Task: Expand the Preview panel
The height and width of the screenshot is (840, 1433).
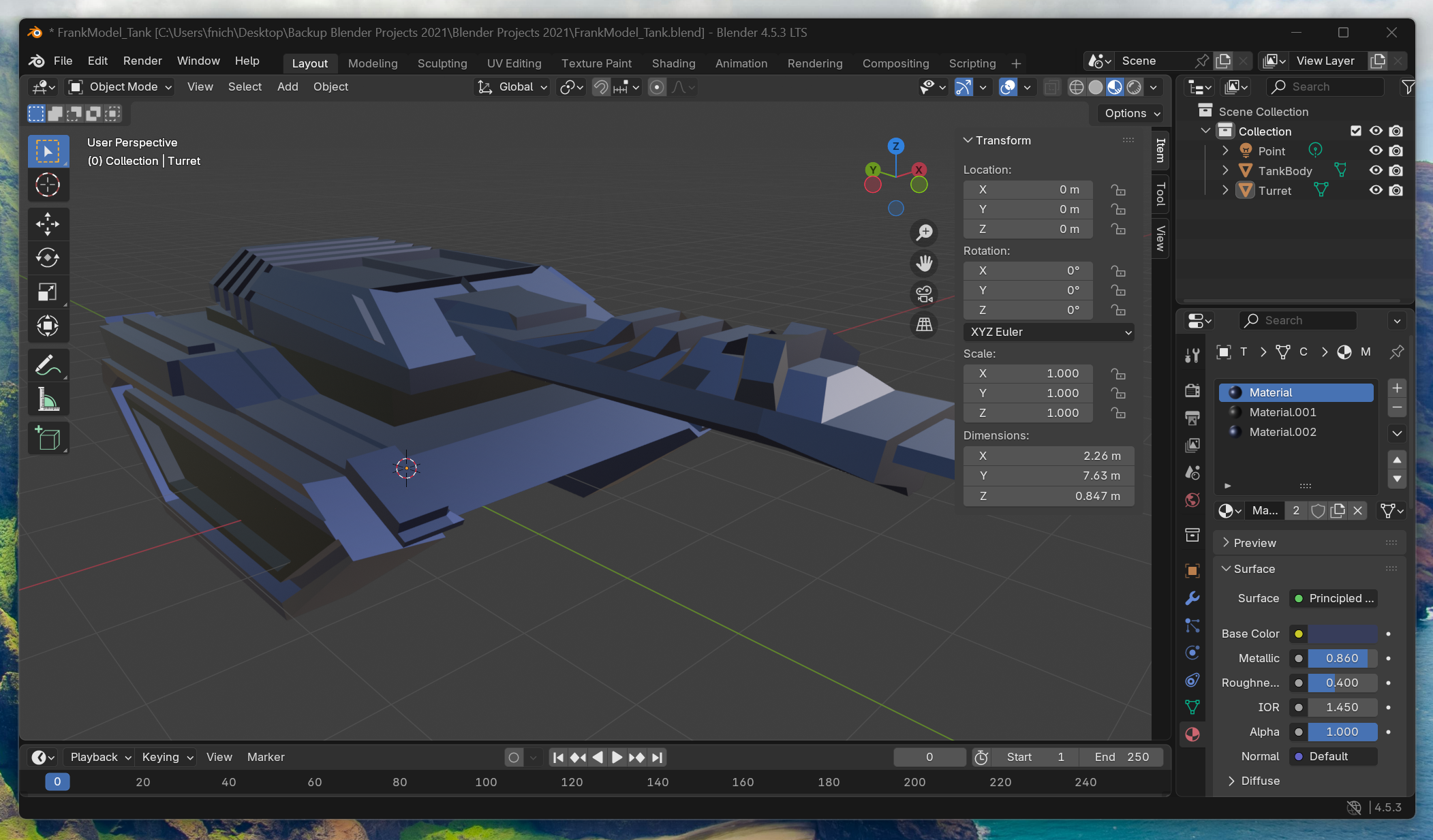Action: pyautogui.click(x=1254, y=543)
